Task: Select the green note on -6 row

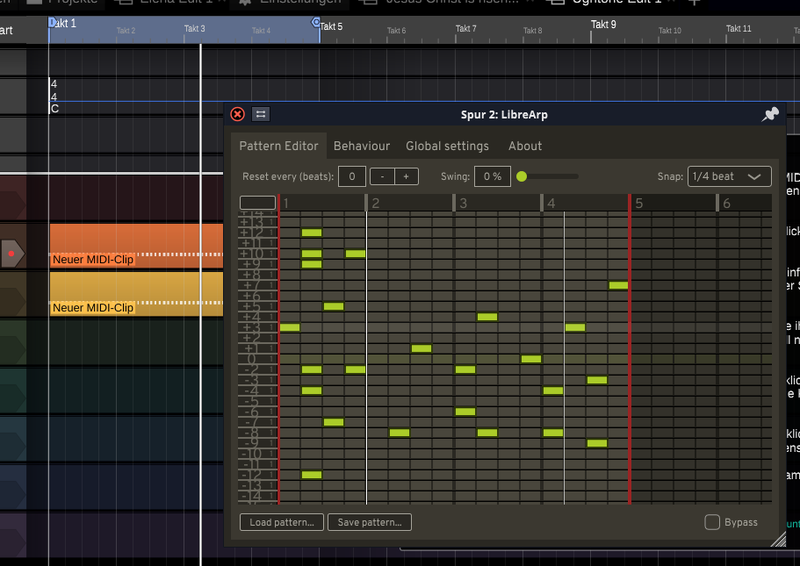Action: coord(465,411)
